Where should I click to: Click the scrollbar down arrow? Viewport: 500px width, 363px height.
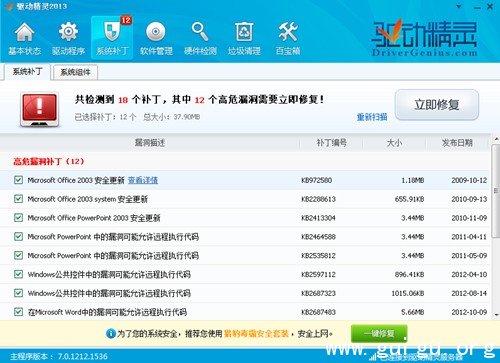point(496,314)
